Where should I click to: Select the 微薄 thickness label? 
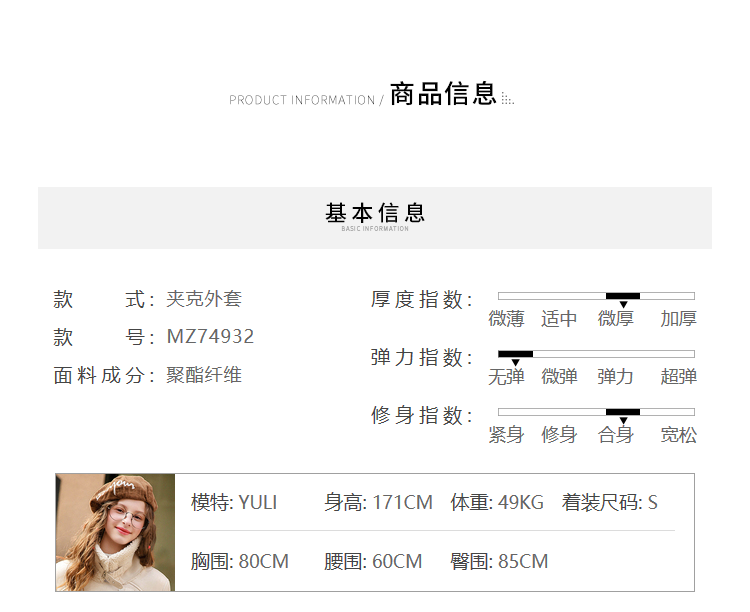(x=506, y=319)
